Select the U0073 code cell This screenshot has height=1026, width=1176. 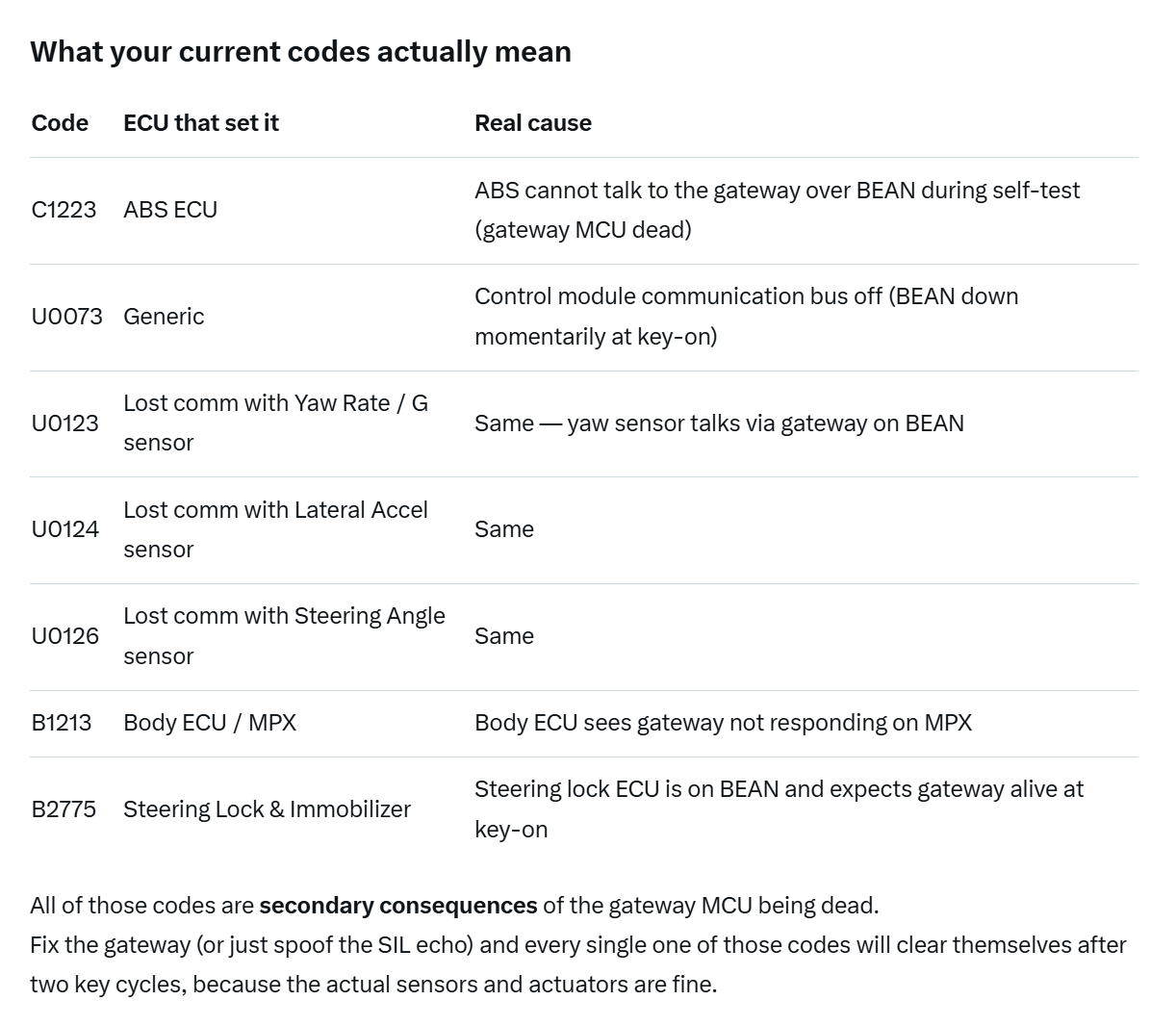point(66,317)
